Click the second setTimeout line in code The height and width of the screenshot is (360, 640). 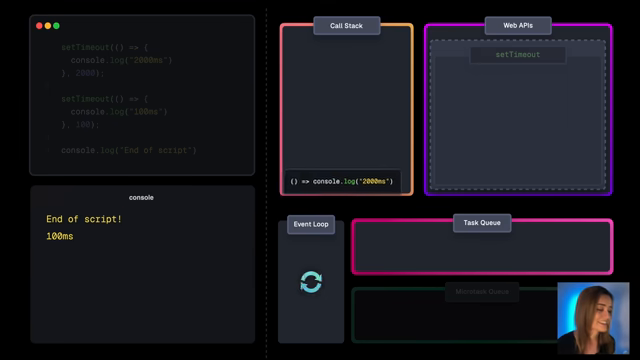[x=104, y=99]
